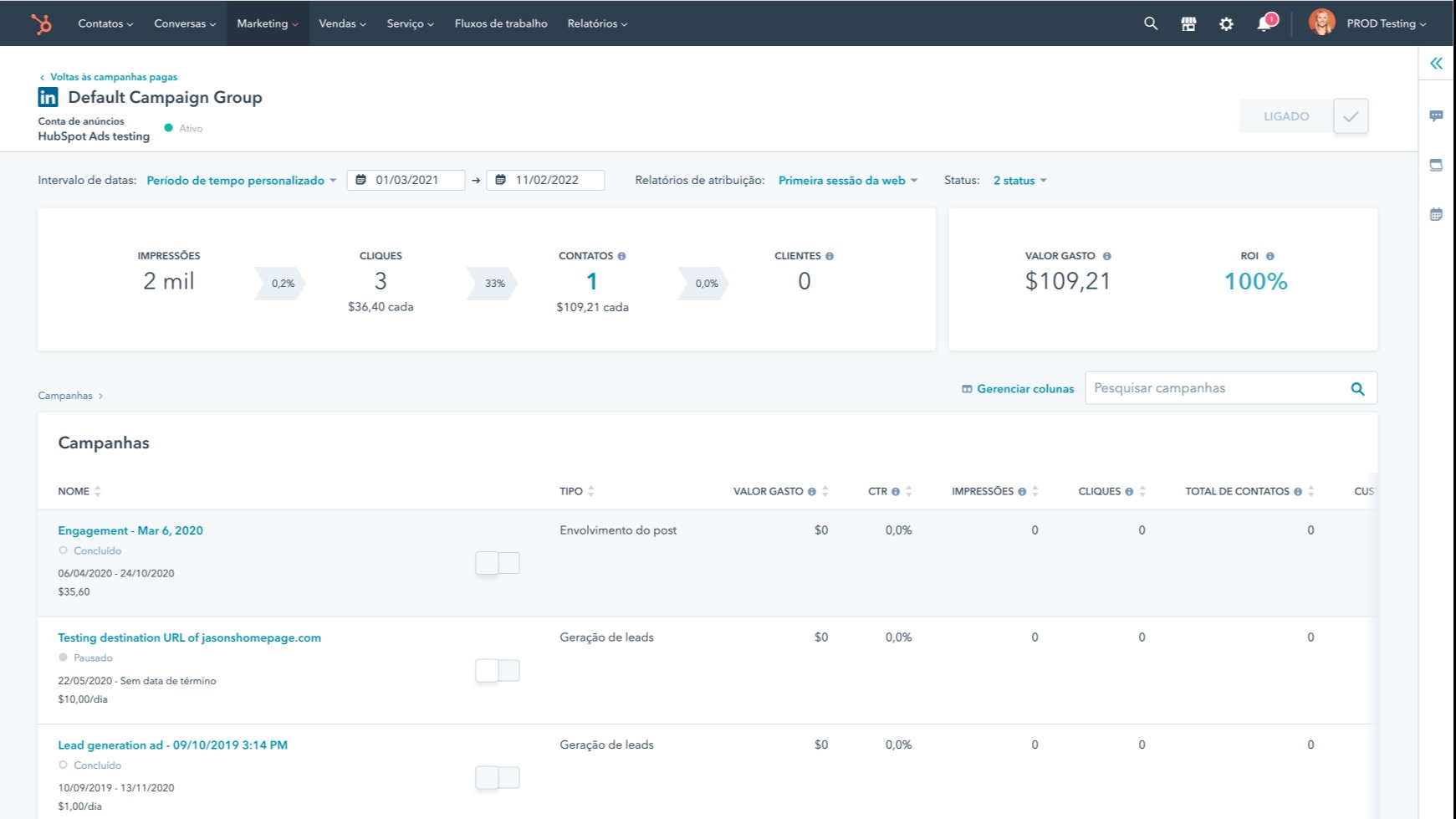Screen dimensions: 1456x819
Task: Sort by Nome column arrows
Action: (98, 491)
